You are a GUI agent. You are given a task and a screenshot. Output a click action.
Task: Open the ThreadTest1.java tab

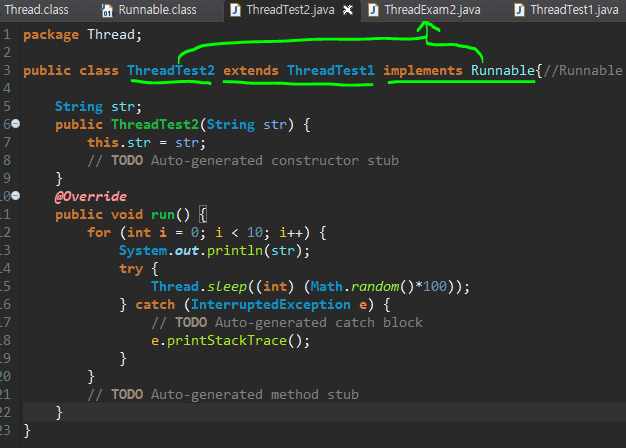[574, 10]
